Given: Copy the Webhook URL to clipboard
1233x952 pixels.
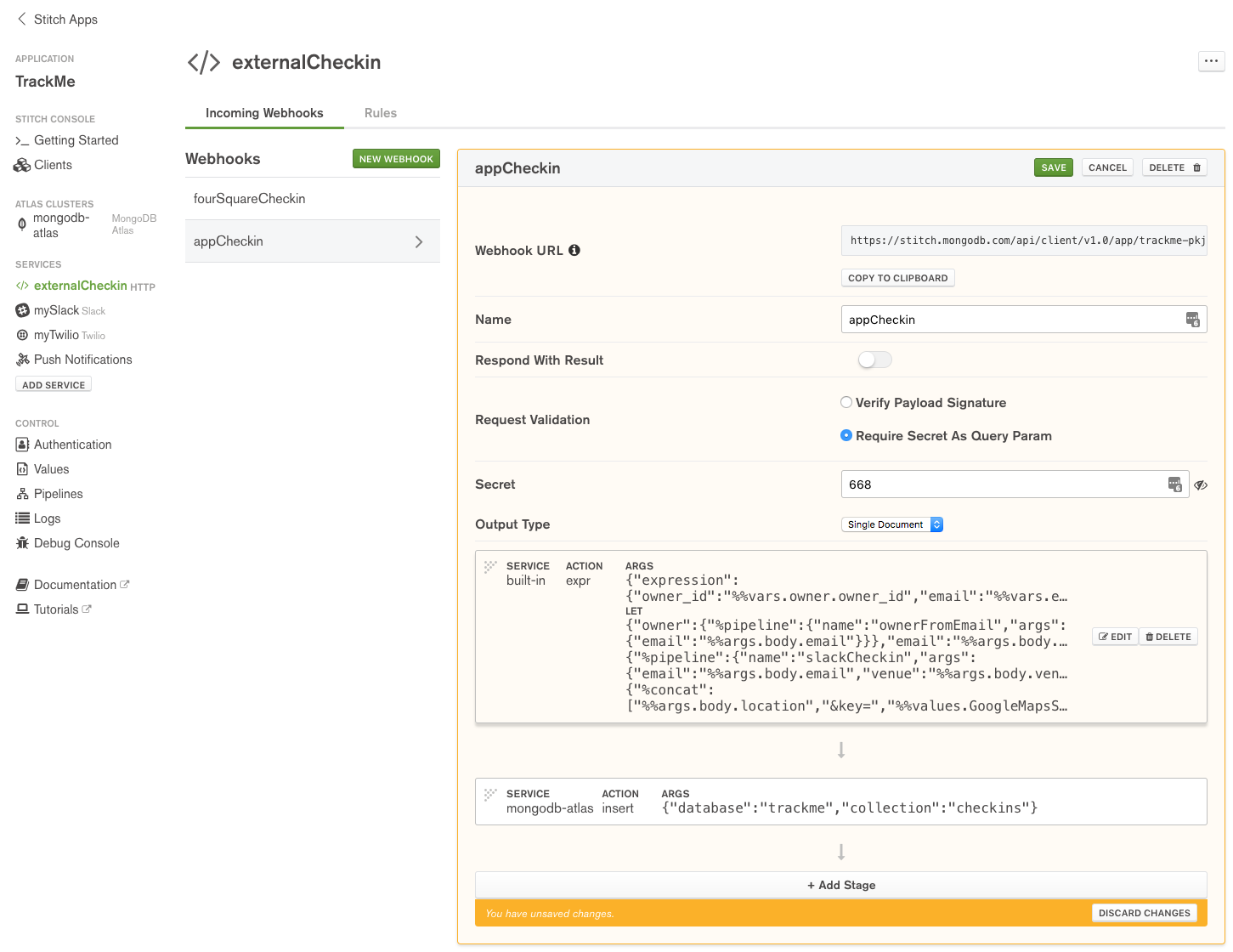Looking at the screenshot, I should 897,277.
